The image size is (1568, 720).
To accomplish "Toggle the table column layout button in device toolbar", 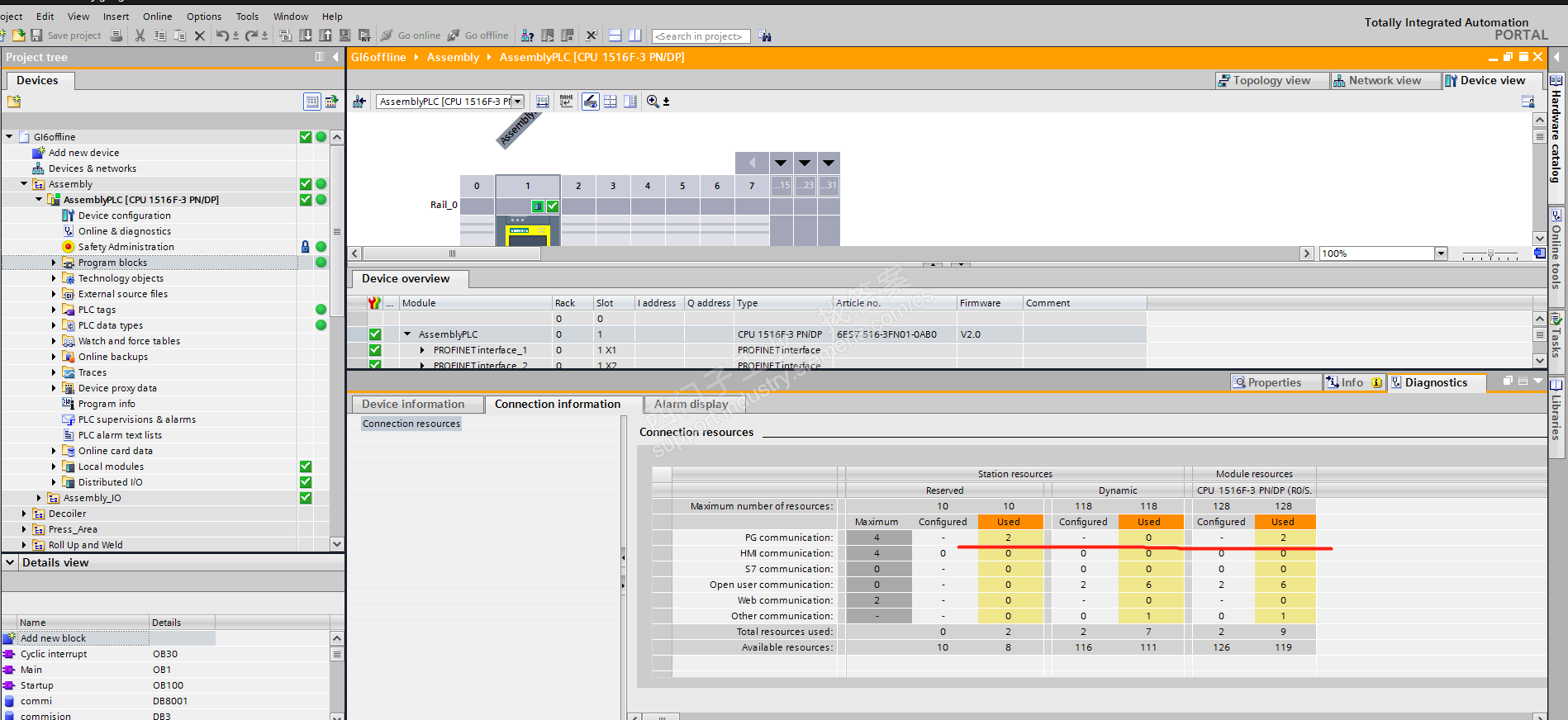I will [630, 102].
